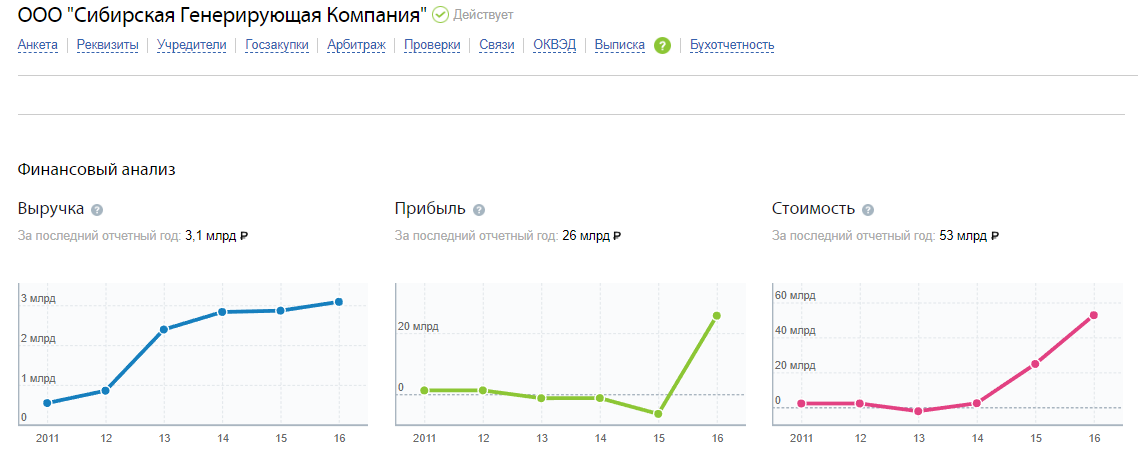Click the 60 млрд axis label
The height and width of the screenshot is (468, 1138).
tap(795, 295)
